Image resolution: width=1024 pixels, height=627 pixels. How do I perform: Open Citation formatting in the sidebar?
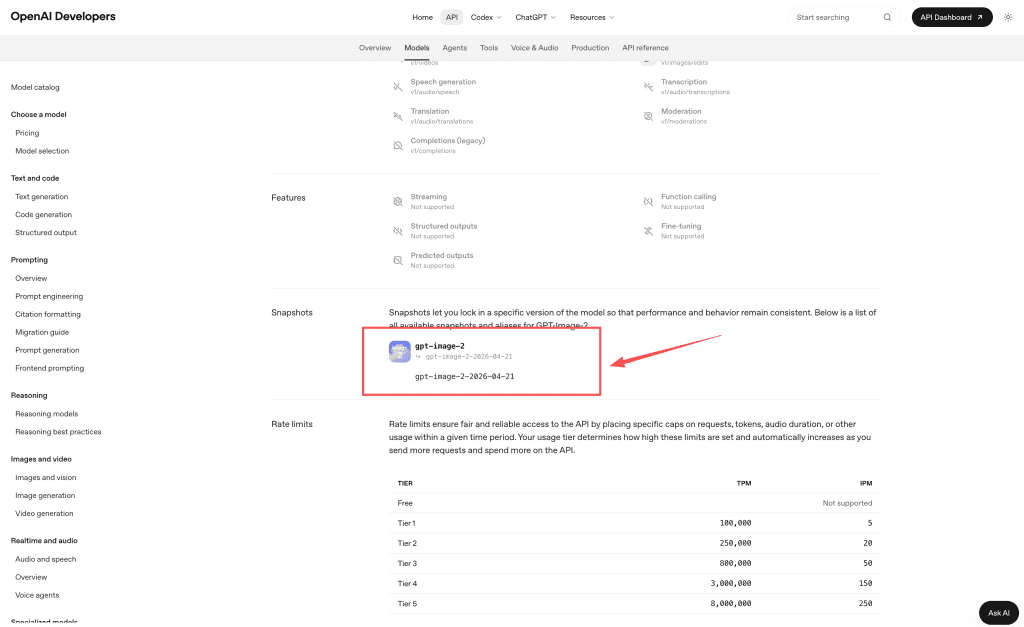pyautogui.click(x=48, y=314)
